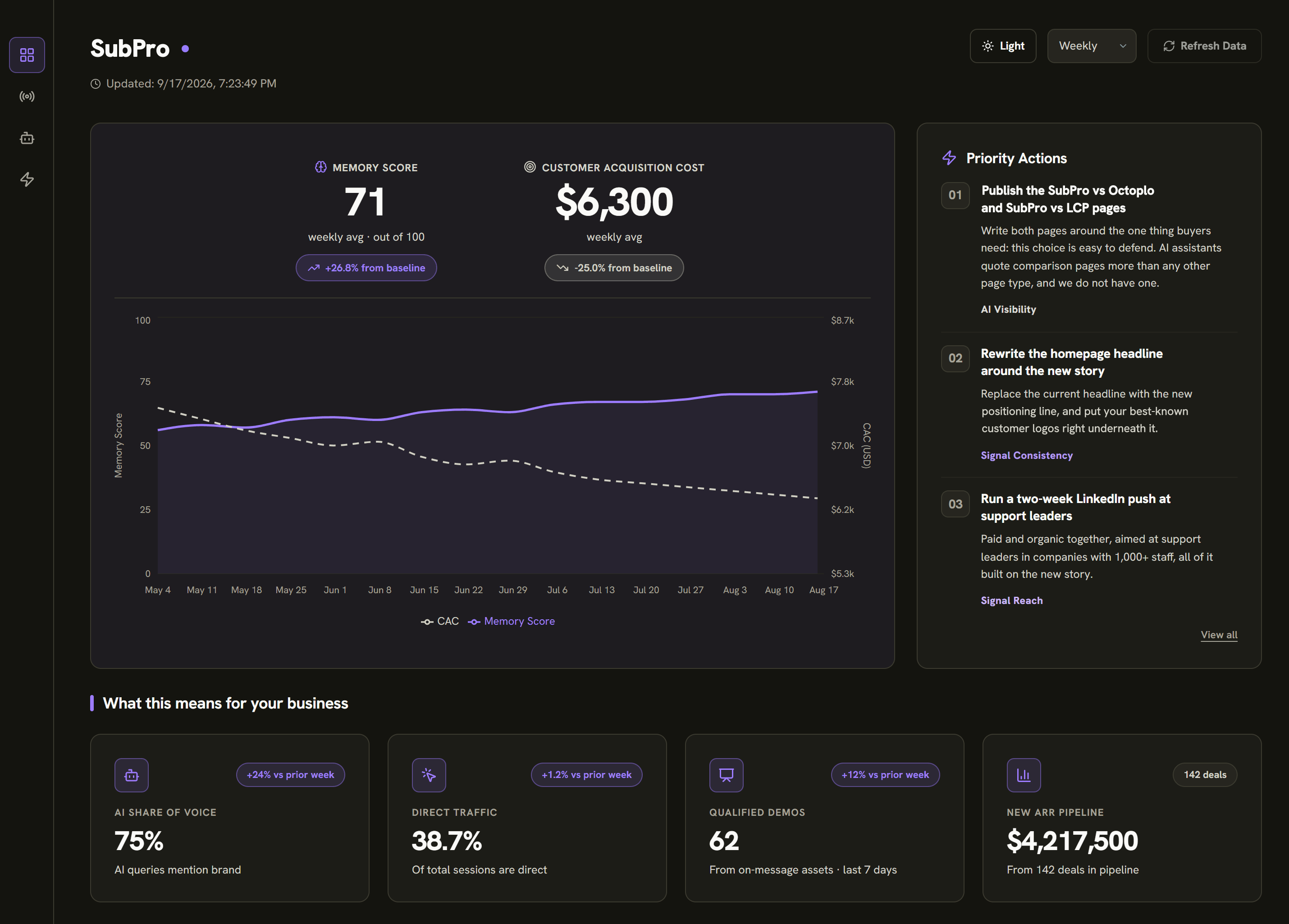Click the presentation icon on Qualified Demos card

pos(726,774)
